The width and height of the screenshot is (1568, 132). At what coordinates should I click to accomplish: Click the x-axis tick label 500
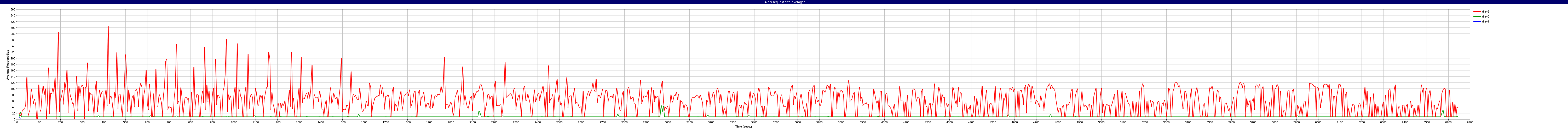125,123
